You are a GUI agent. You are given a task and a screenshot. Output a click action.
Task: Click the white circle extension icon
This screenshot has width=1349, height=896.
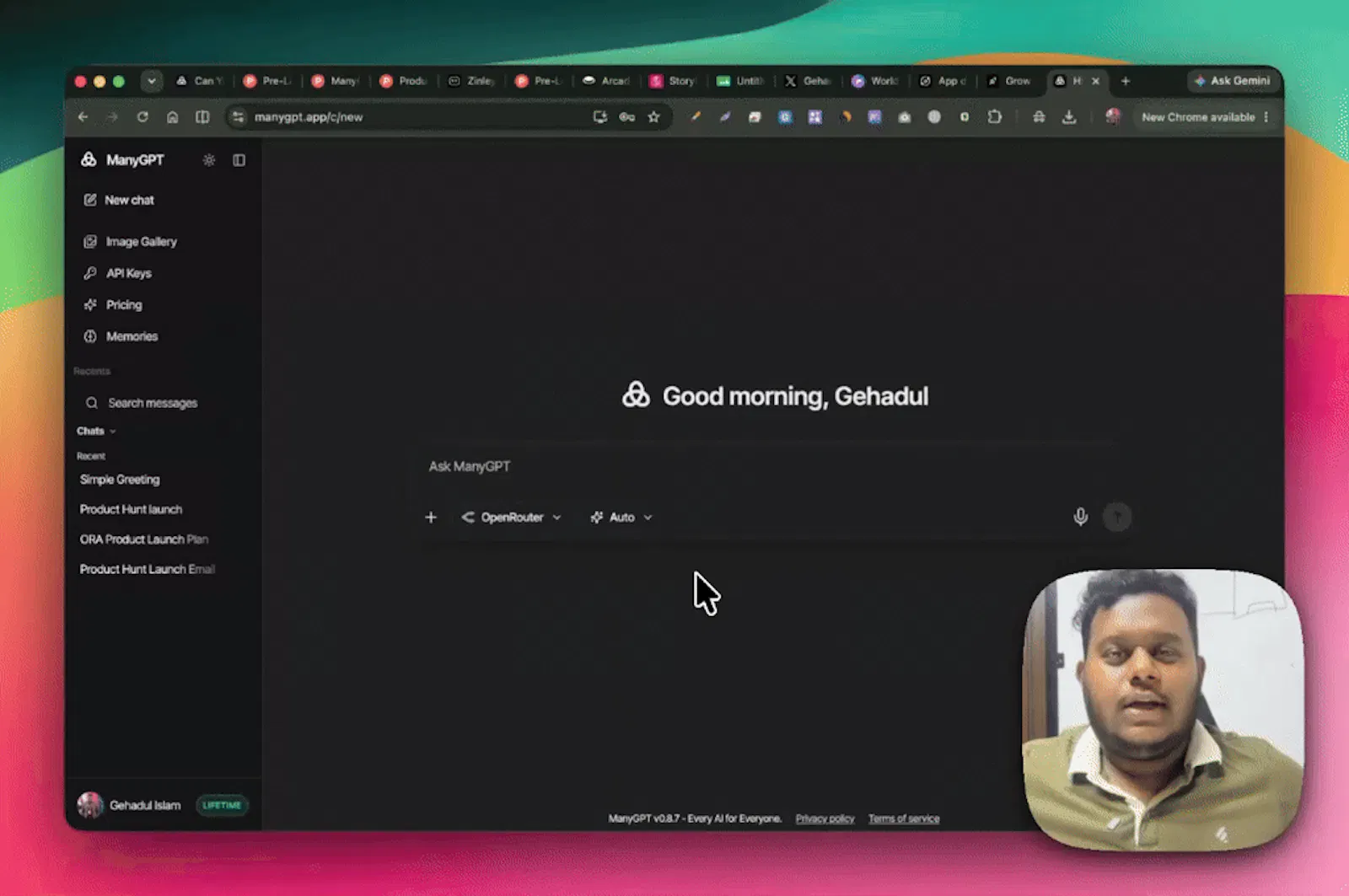pyautogui.click(x=934, y=117)
